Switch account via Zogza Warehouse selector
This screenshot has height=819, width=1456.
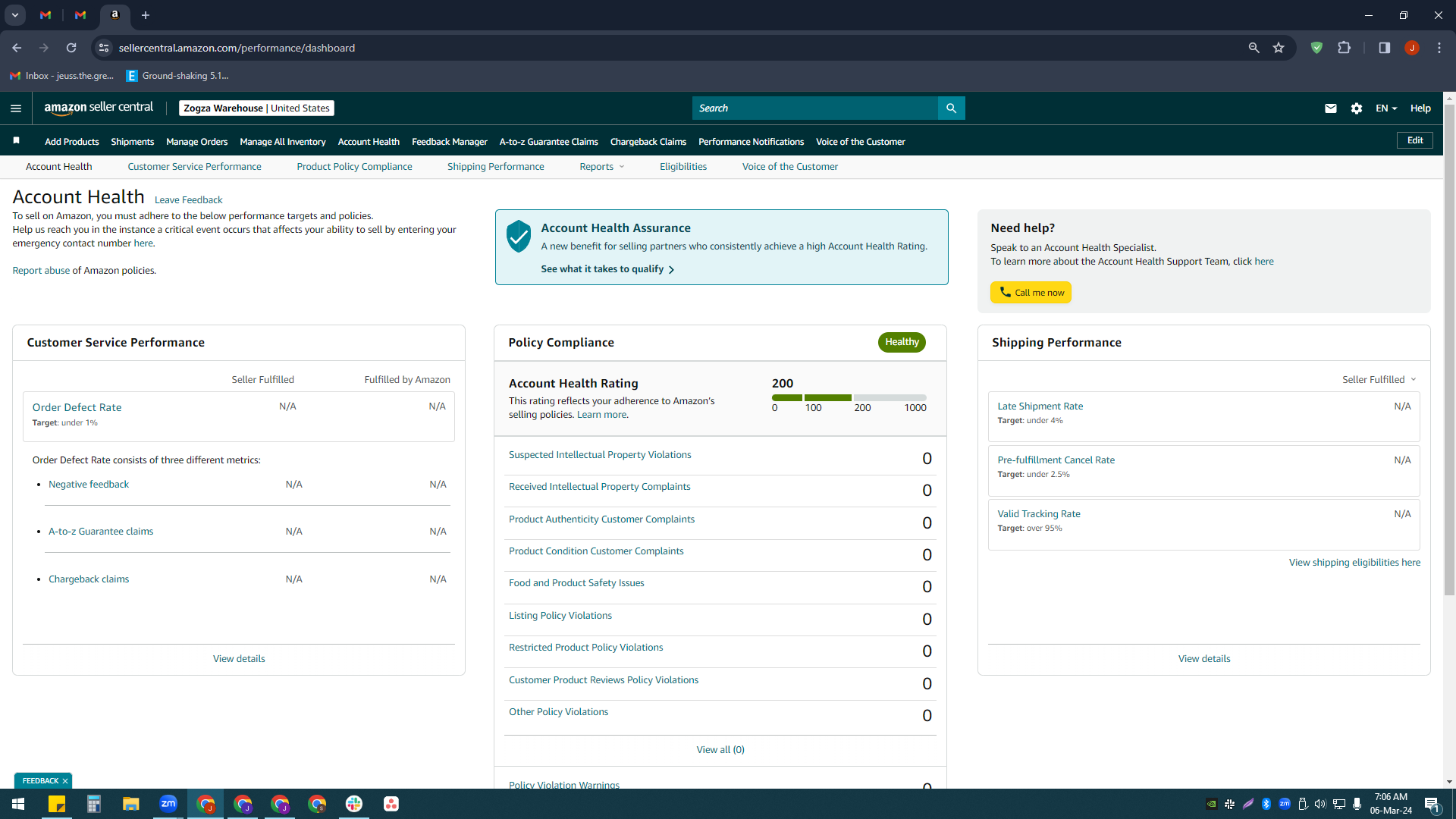click(256, 108)
